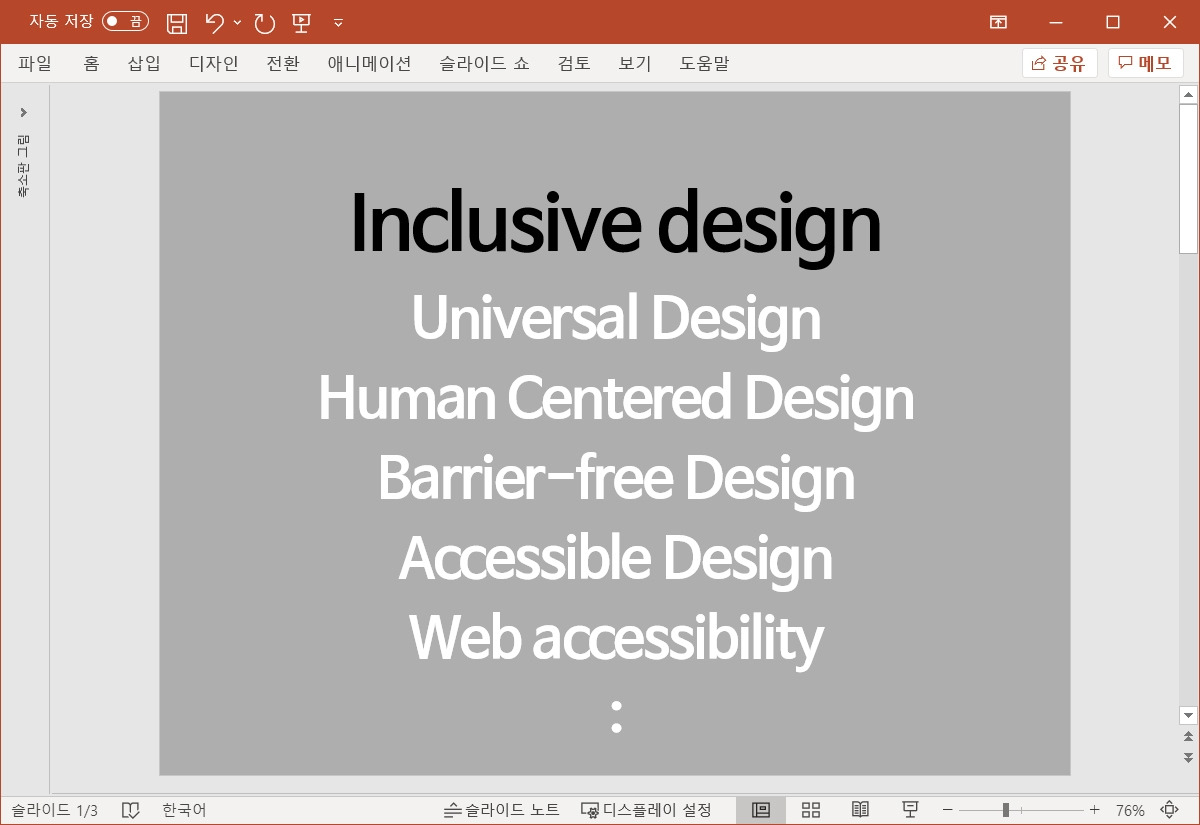Open Customize Quick Access Toolbar dropdown
This screenshot has width=1200, height=825.
[338, 22]
